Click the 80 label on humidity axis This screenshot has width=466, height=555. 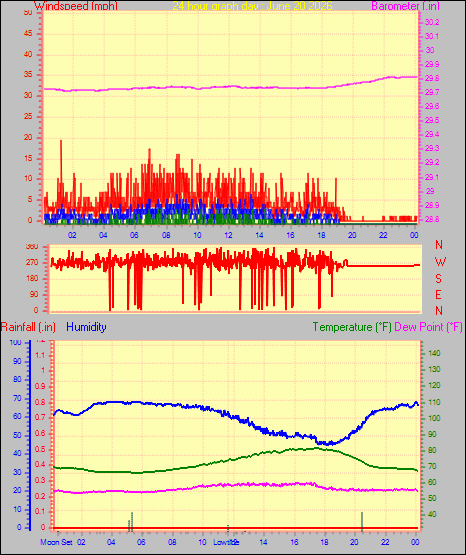click(17, 379)
